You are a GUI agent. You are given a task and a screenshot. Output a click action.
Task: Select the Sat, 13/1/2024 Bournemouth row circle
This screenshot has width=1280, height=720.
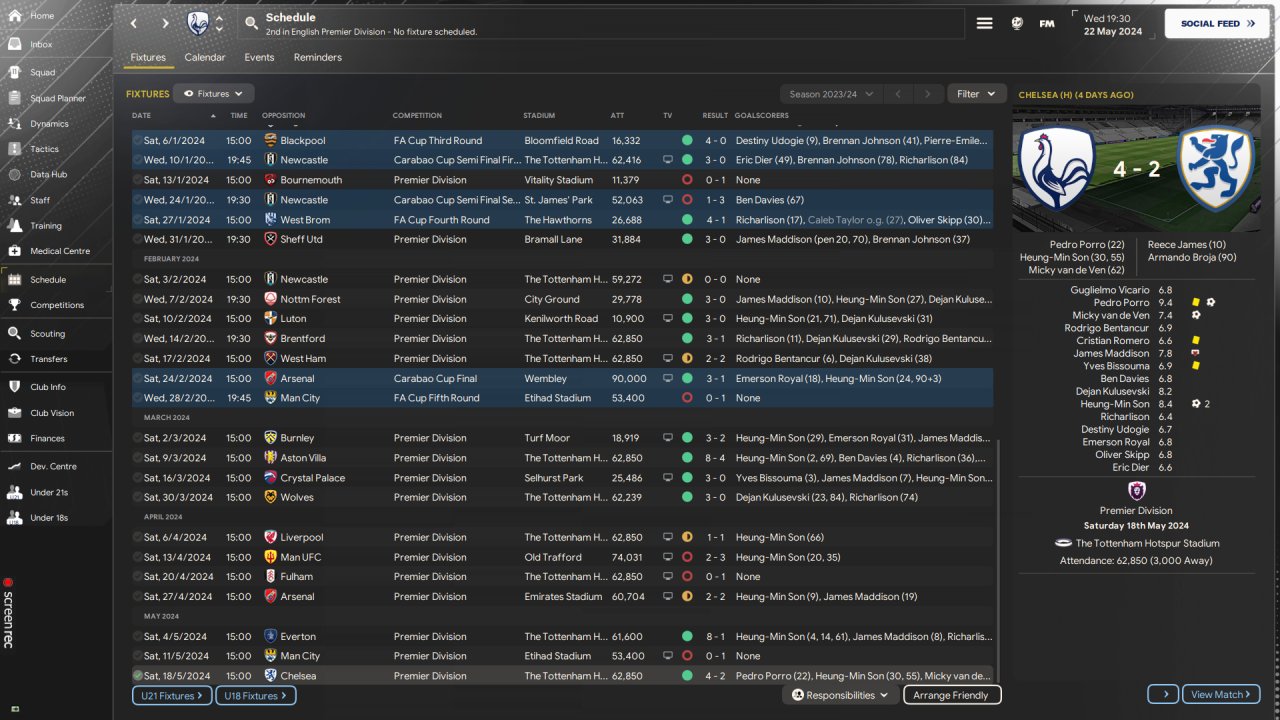click(x=137, y=180)
